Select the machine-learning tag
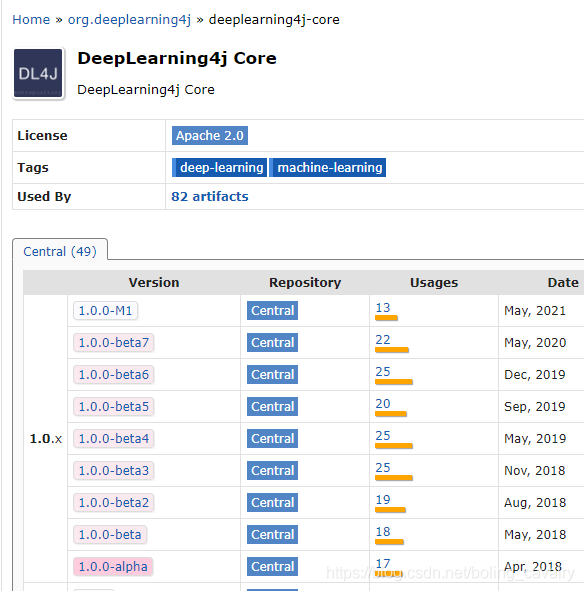 (x=328, y=167)
